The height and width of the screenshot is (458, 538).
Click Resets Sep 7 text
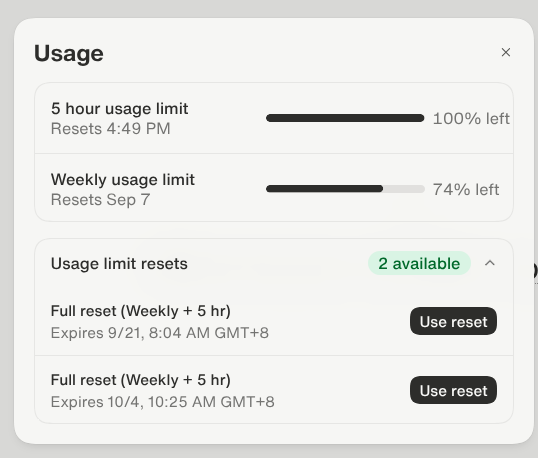coord(101,200)
